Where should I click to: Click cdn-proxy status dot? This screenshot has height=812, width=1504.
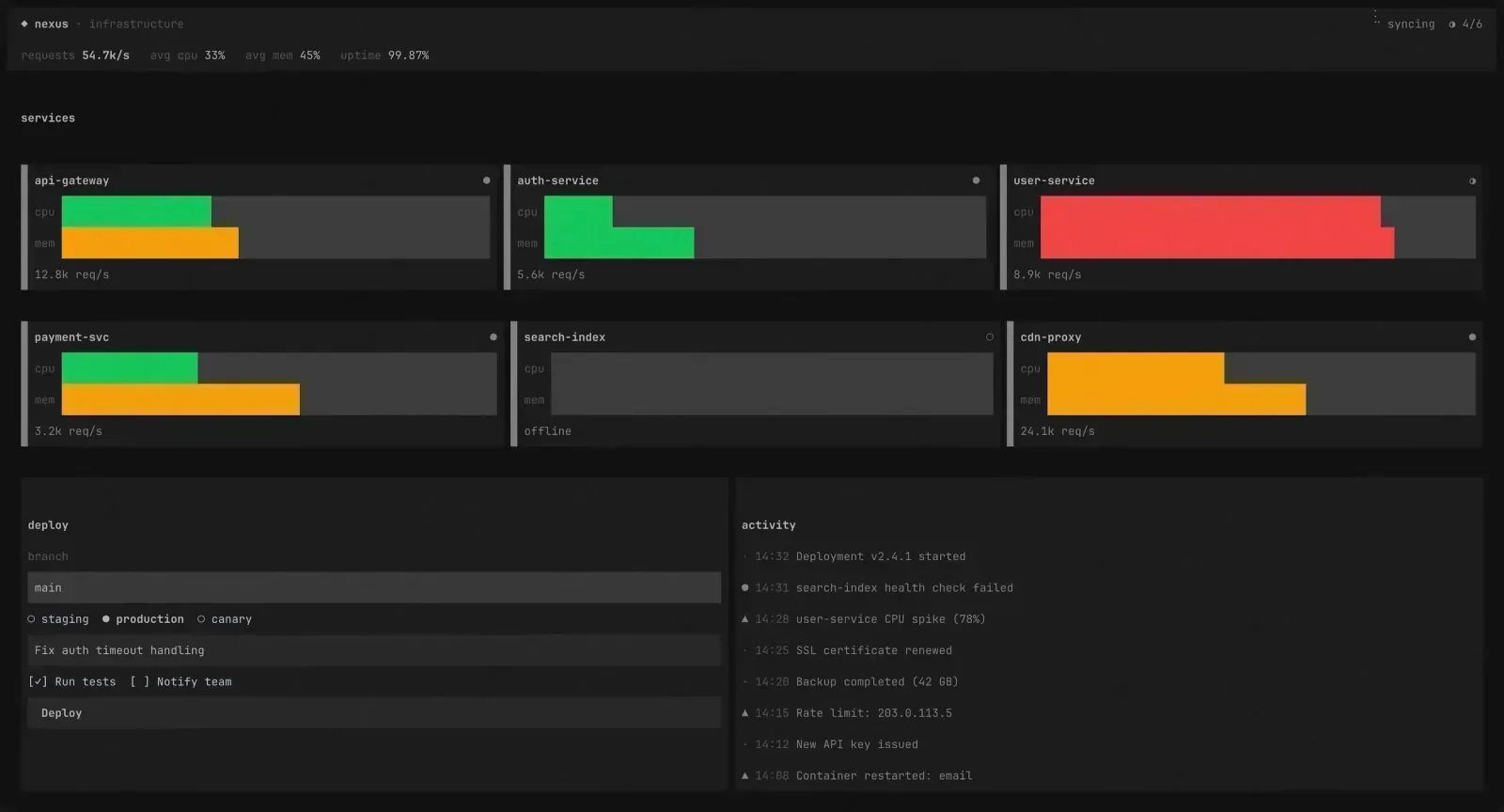click(1472, 337)
